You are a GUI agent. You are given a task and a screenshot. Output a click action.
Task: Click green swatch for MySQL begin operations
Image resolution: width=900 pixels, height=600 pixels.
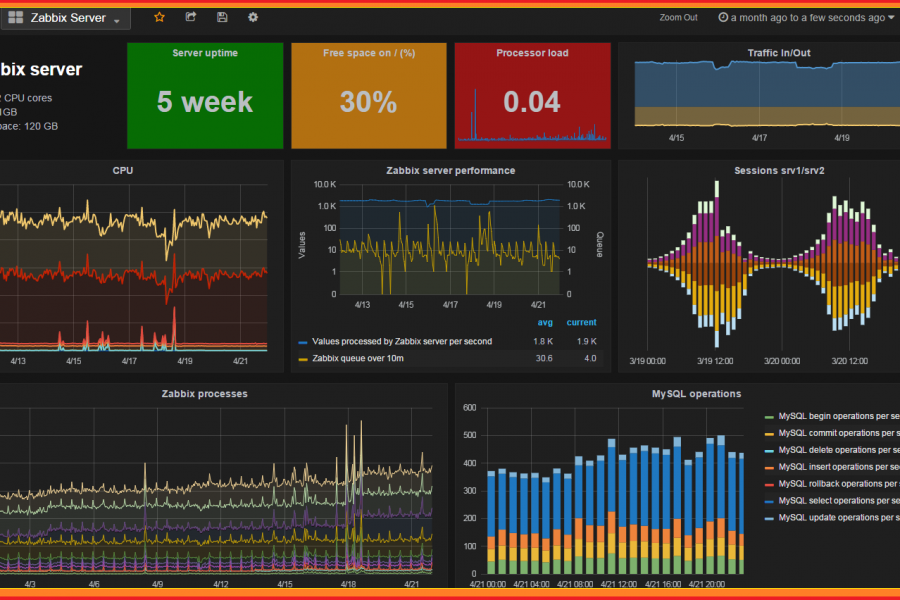(x=769, y=417)
